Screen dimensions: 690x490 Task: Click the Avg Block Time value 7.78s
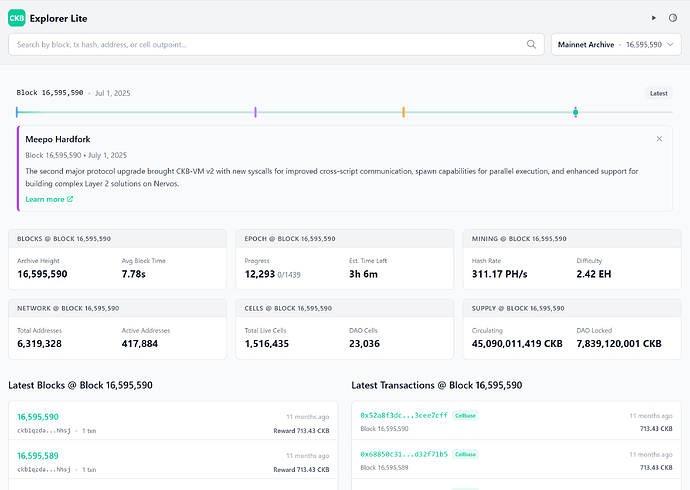[x=133, y=274]
